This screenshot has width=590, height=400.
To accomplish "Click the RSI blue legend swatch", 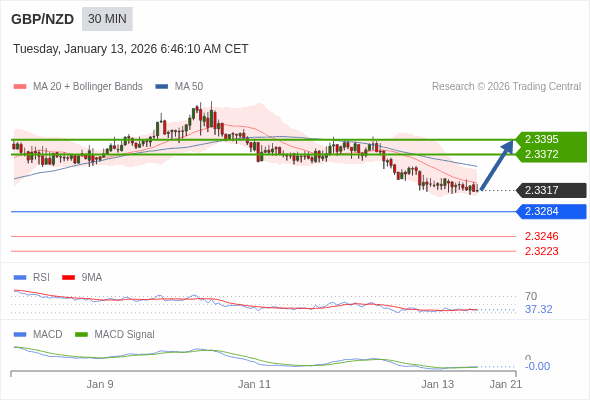I will click(x=20, y=278).
